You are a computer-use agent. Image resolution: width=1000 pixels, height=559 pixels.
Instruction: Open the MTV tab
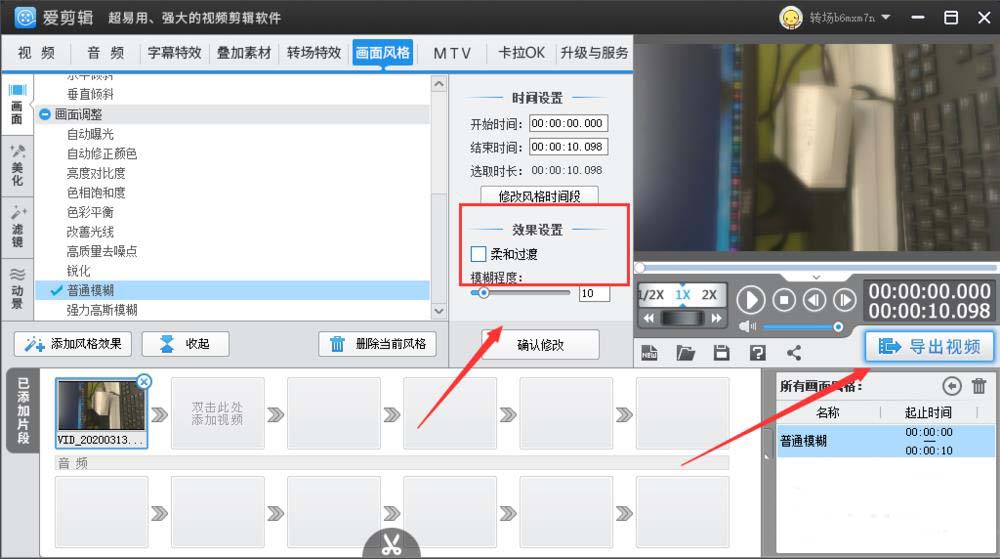452,53
